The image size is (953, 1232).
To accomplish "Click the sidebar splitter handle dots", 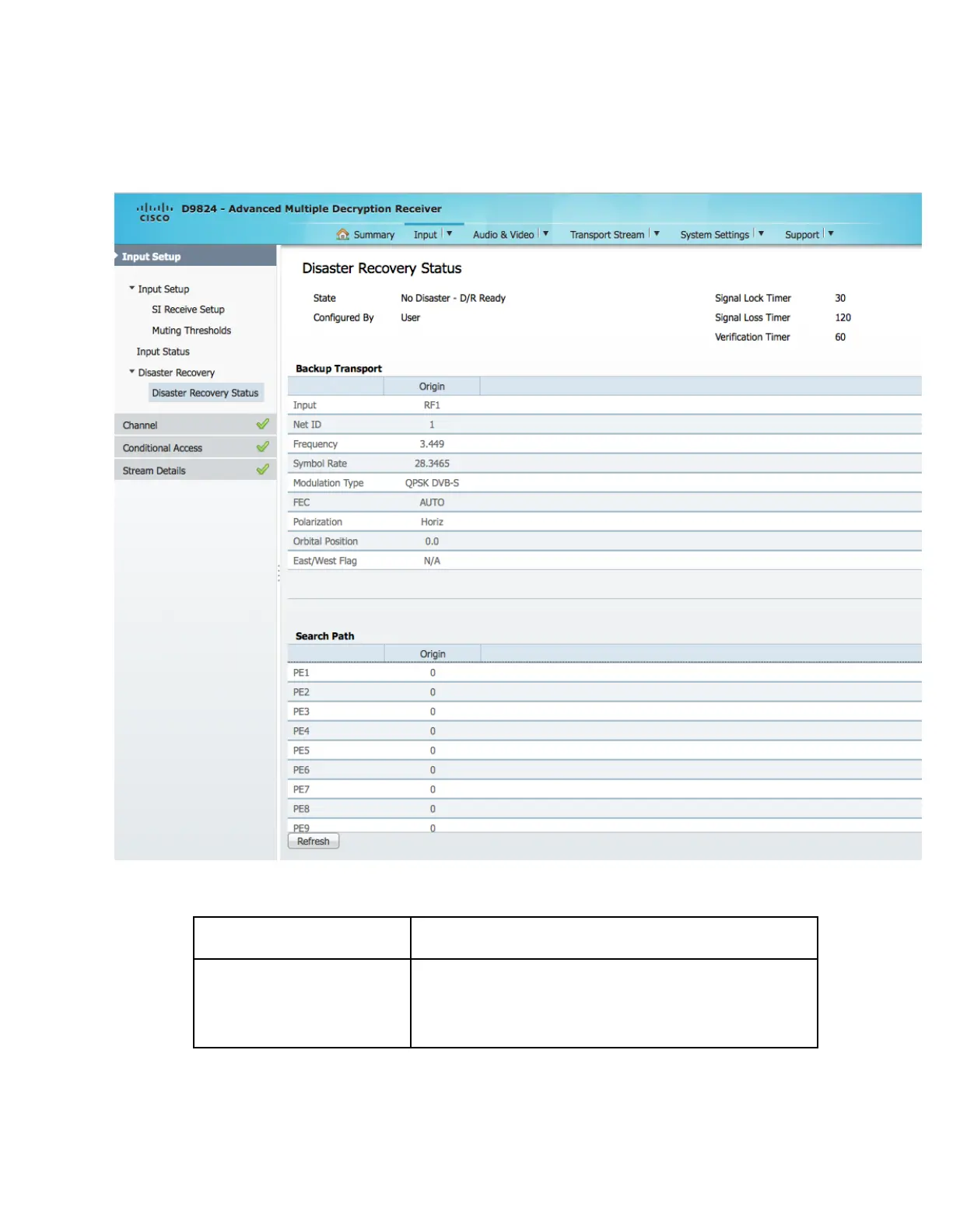I will 279,574.
